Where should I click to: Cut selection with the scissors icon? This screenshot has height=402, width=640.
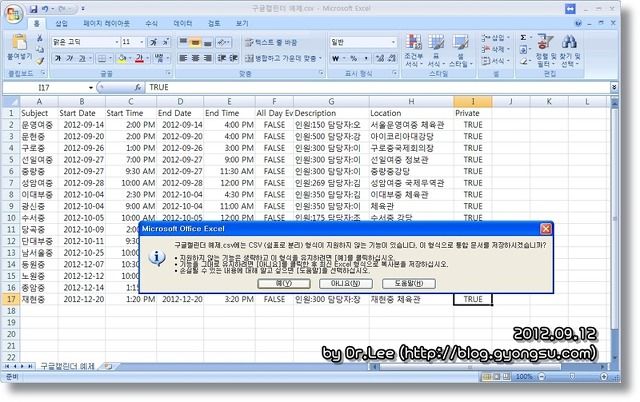pyautogui.click(x=40, y=39)
